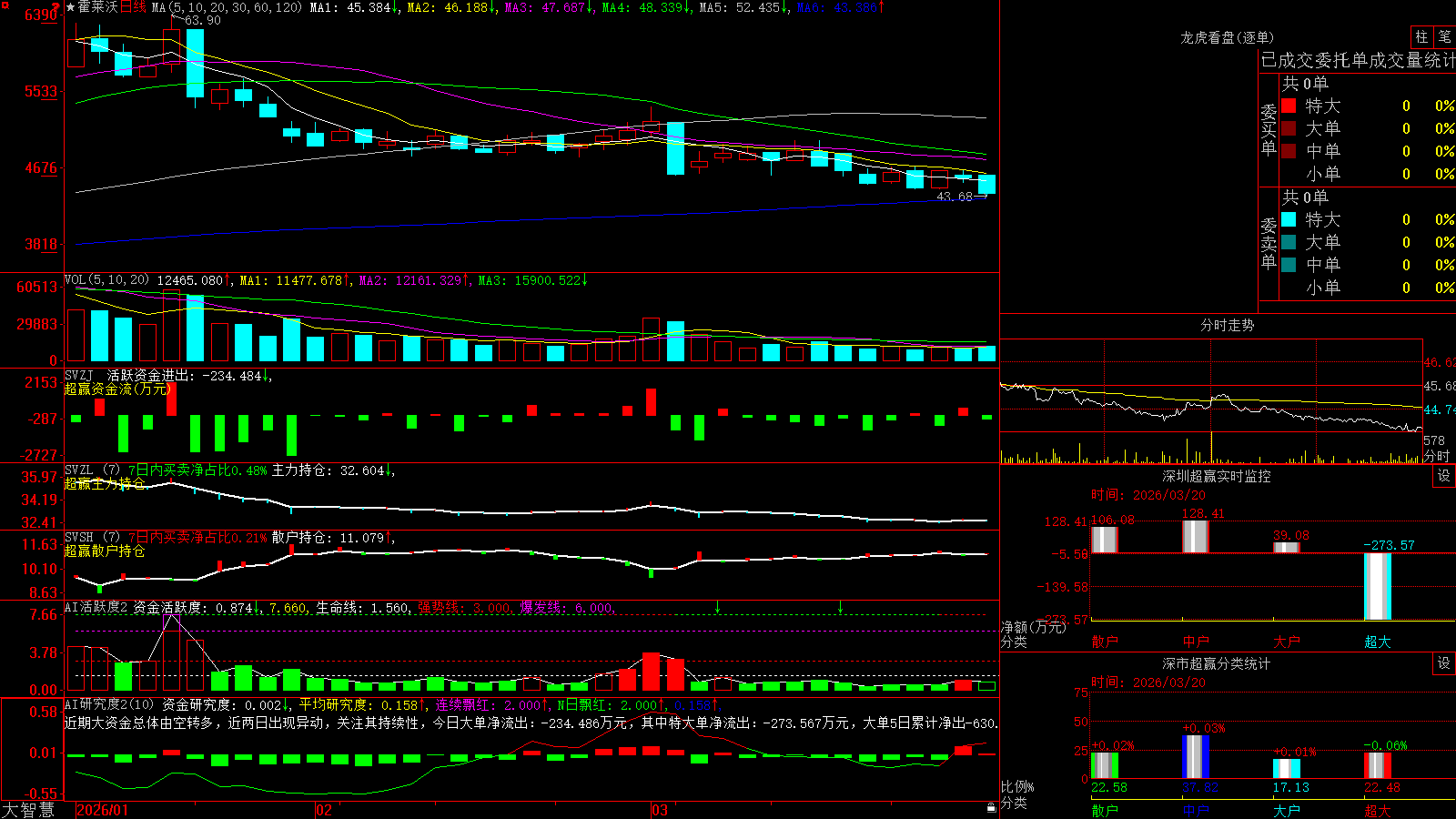Click the 43.68 low price annotation
The image size is (1456, 819).
(955, 197)
